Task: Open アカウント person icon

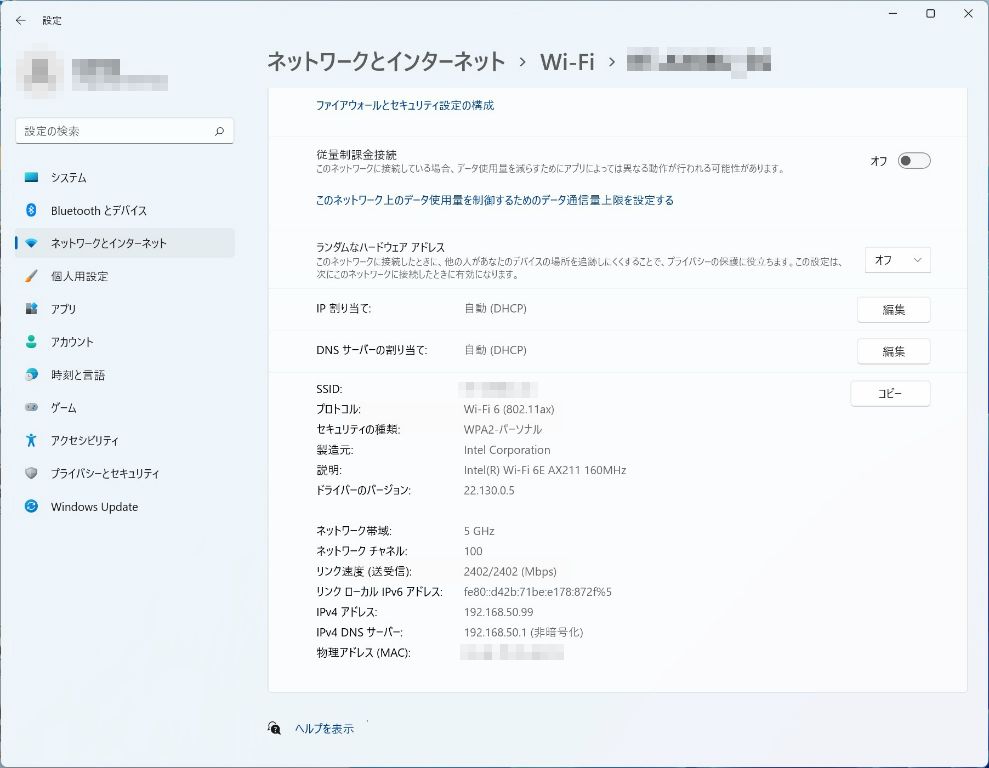Action: pyautogui.click(x=31, y=342)
